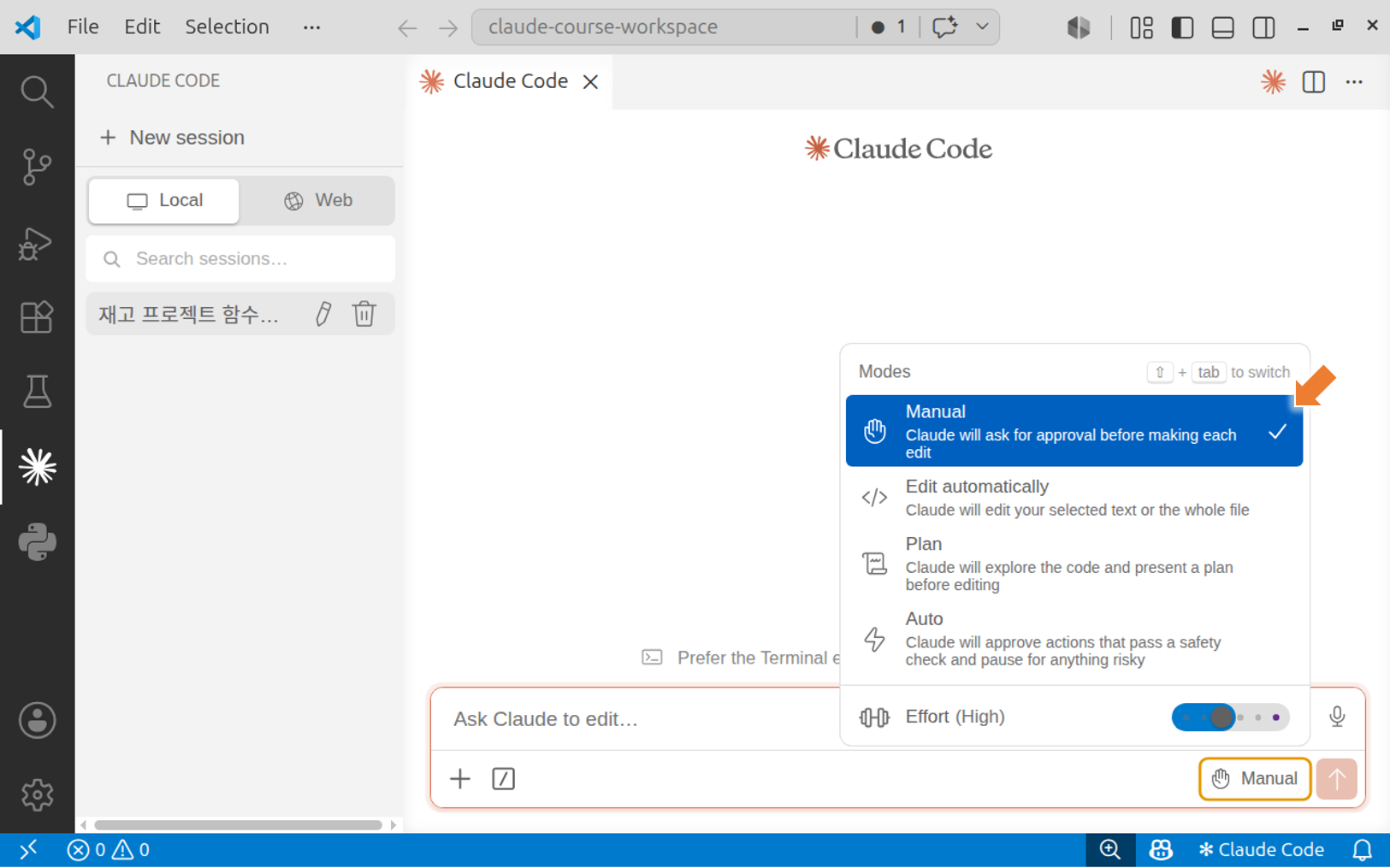Close the Claude Code tab
1390x868 pixels.
click(x=590, y=81)
